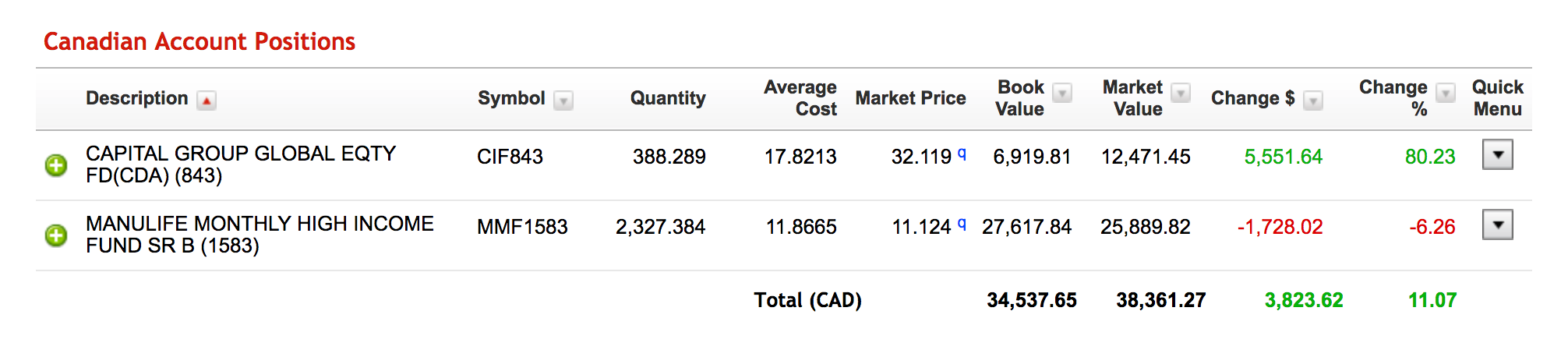1568x357 pixels.
Task: Click the Market Price column header
Action: 910,98
